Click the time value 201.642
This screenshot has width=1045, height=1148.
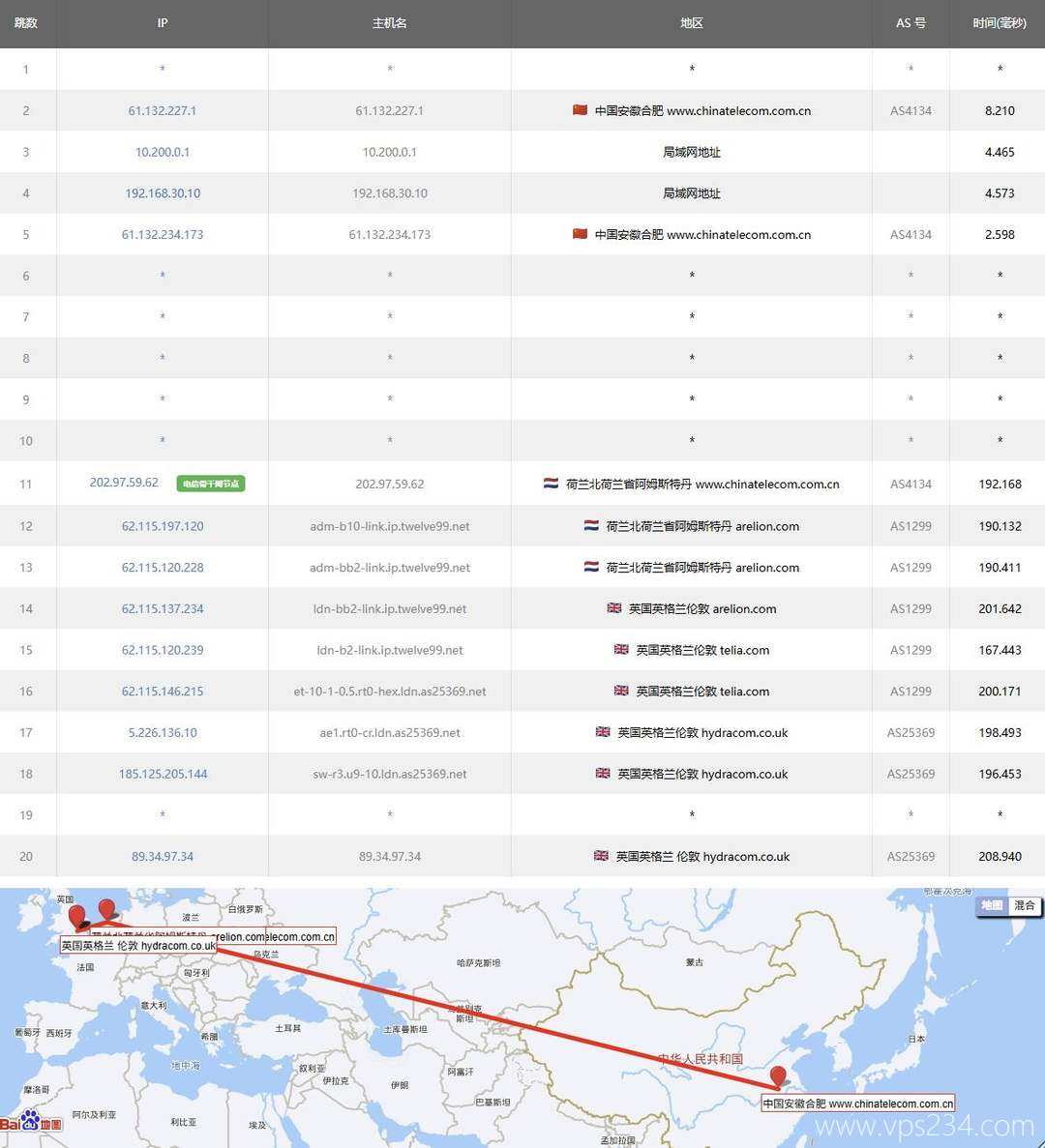(1000, 608)
